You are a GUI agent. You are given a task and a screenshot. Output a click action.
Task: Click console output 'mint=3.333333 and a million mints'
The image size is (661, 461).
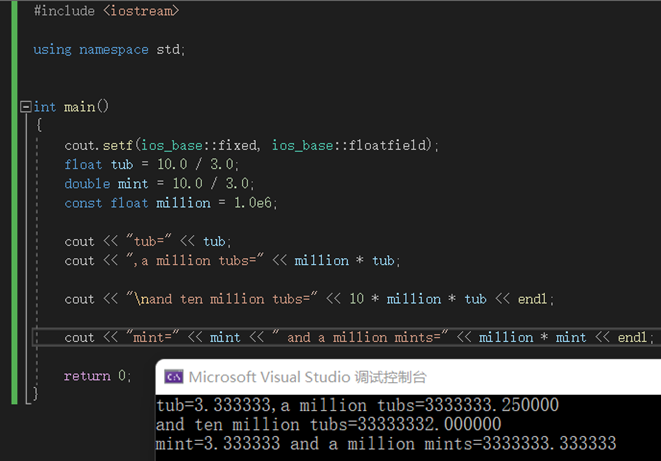coord(386,444)
